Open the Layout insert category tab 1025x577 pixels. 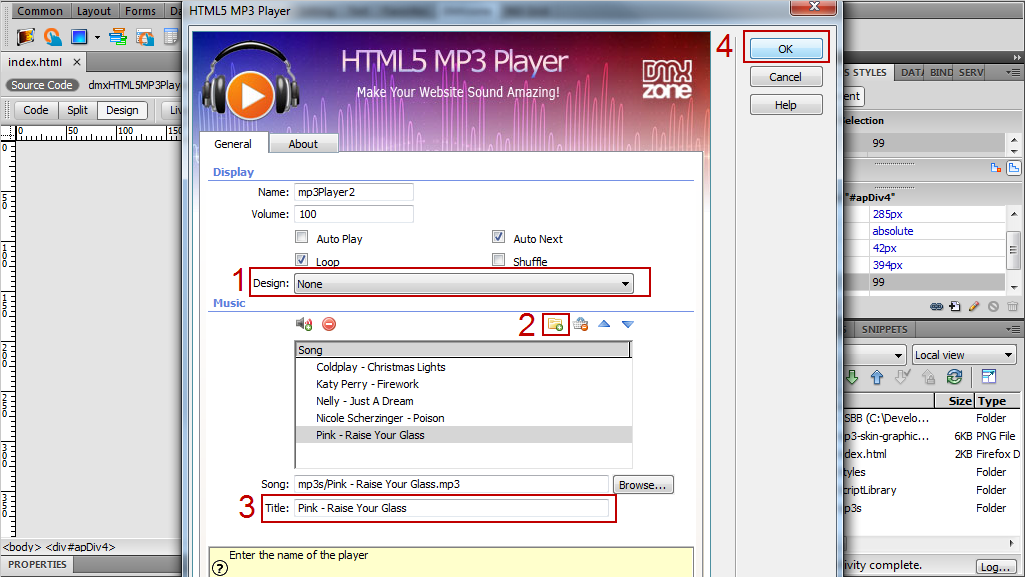coord(94,11)
